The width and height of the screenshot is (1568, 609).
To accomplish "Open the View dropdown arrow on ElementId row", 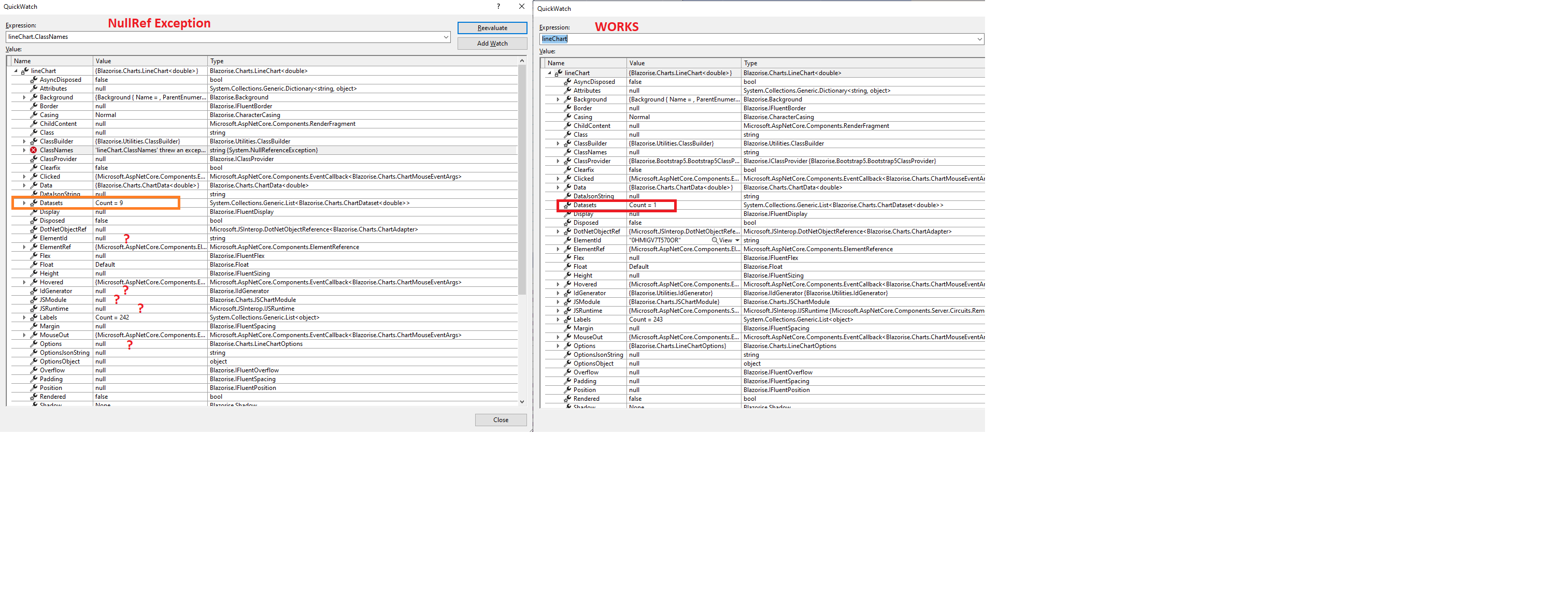I will tap(737, 240).
